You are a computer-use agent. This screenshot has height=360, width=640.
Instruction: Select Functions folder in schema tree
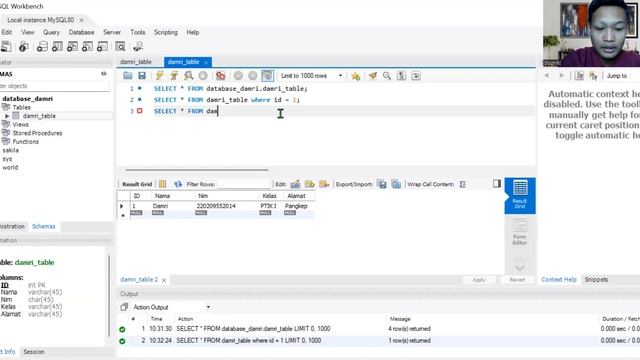click(x=25, y=142)
